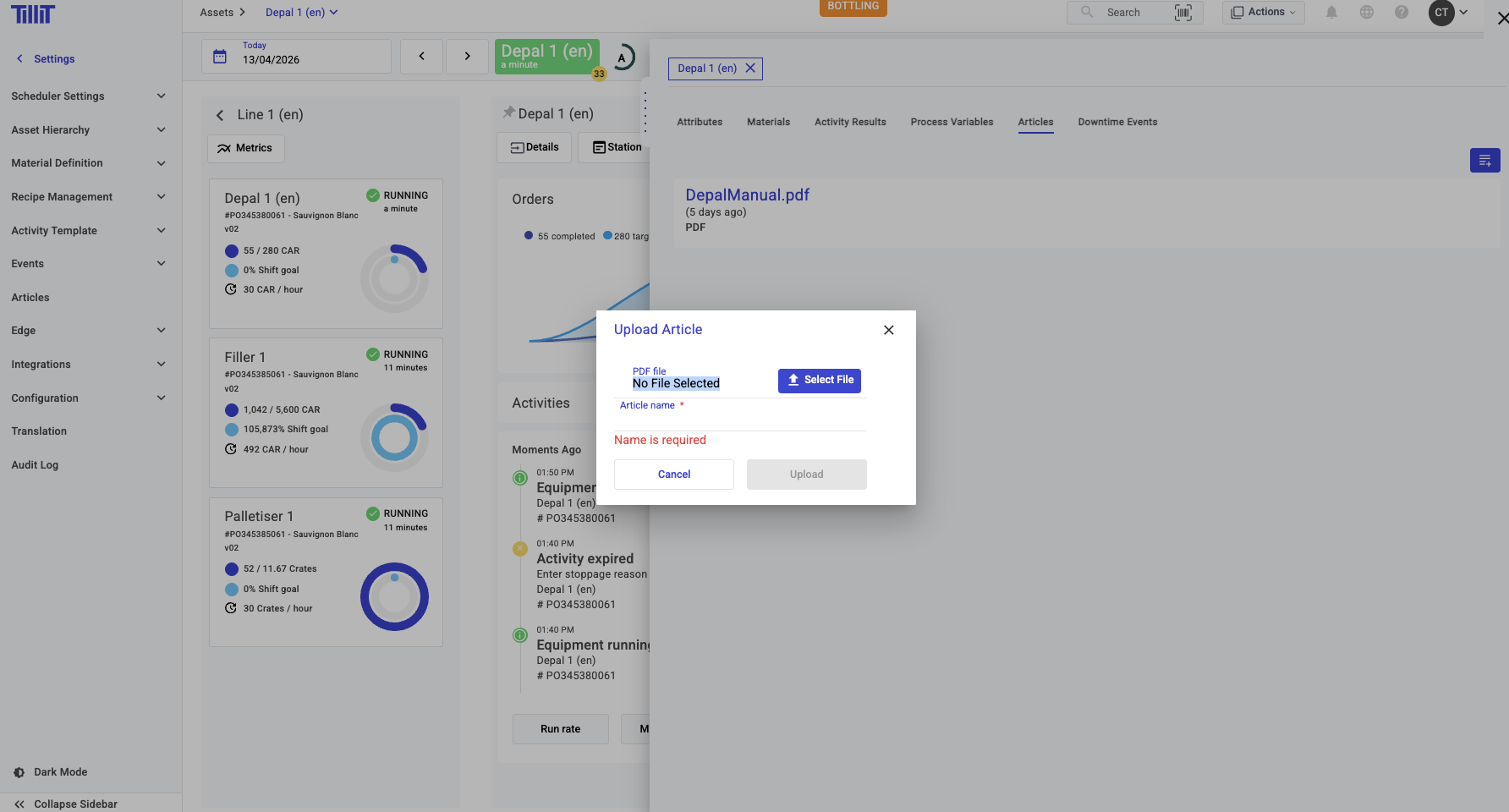Open the Actions dropdown
This screenshot has height=812, width=1509.
1263,13
